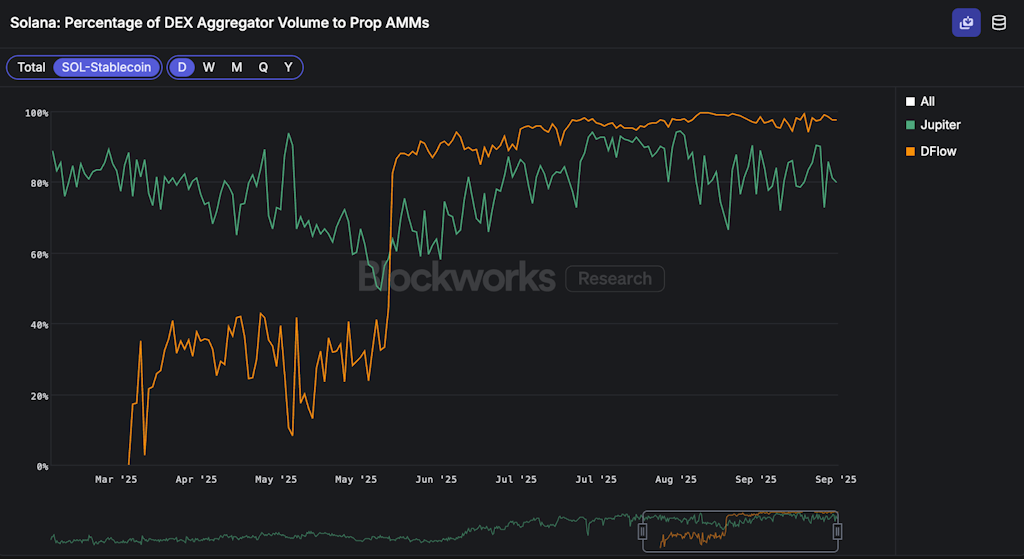Click the green Jupiter color swatch

coord(910,125)
